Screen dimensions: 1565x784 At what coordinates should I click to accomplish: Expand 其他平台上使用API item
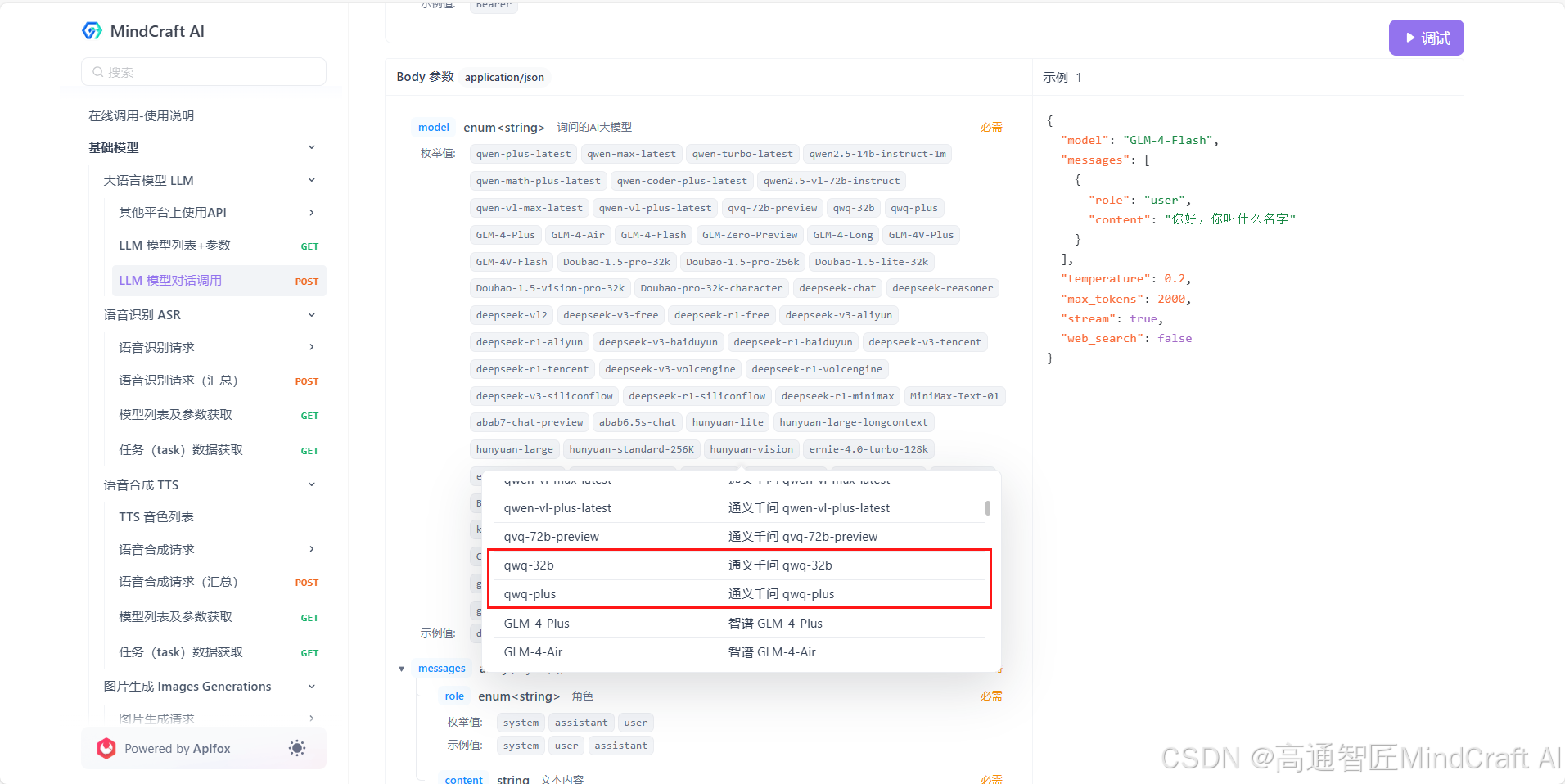pyautogui.click(x=311, y=213)
